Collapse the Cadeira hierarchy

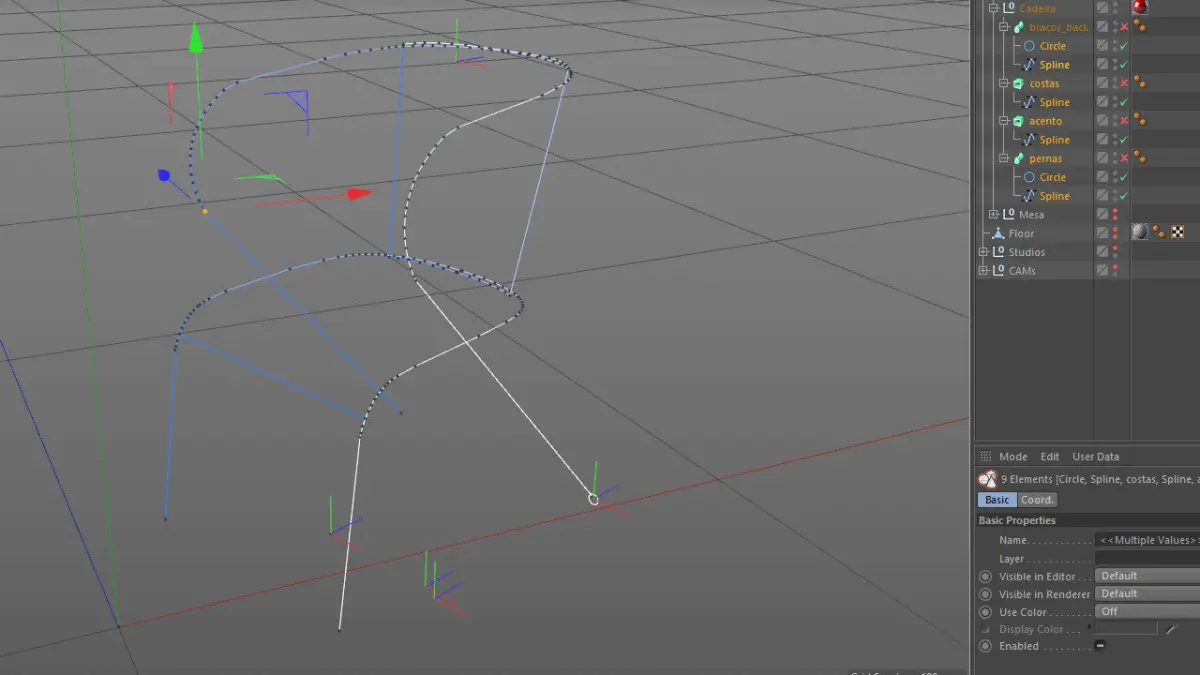coord(993,8)
